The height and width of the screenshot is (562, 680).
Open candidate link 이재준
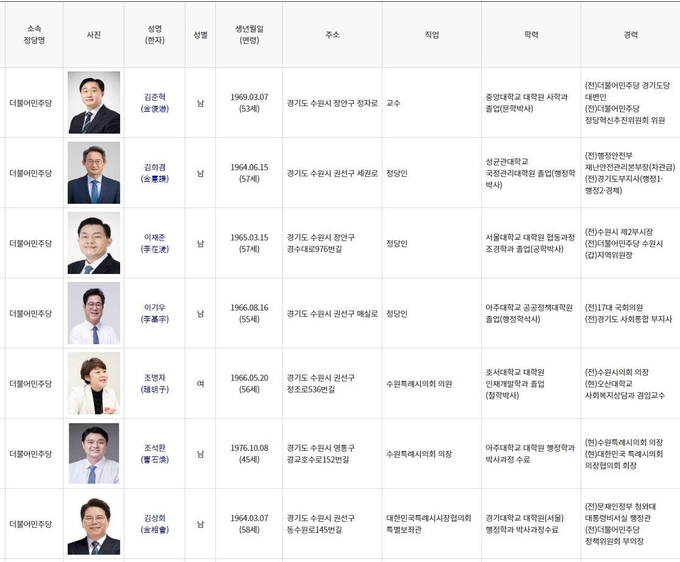pos(154,243)
